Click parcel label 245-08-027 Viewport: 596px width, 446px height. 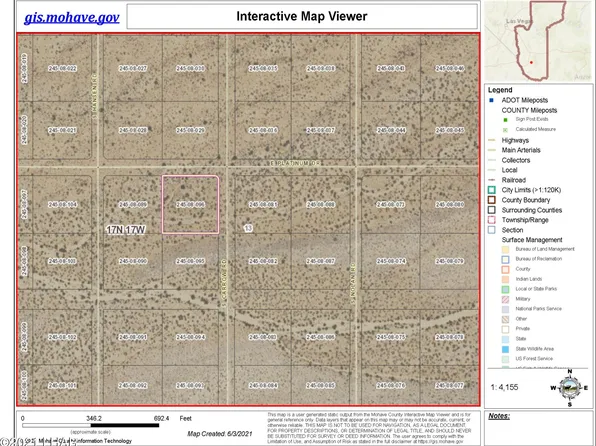(133, 68)
